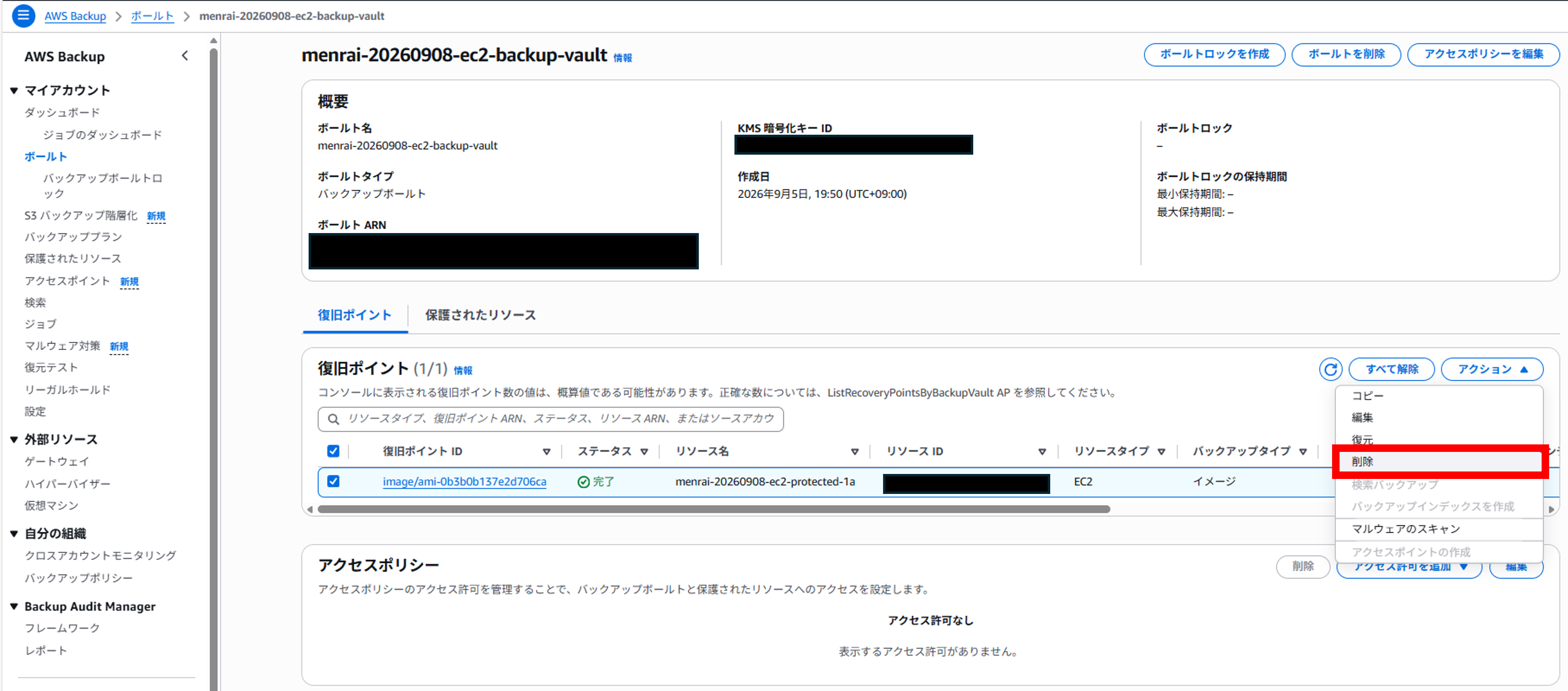Click the search magnifier icon in filter box
Image resolution: width=1568 pixels, height=691 pixels.
point(334,419)
